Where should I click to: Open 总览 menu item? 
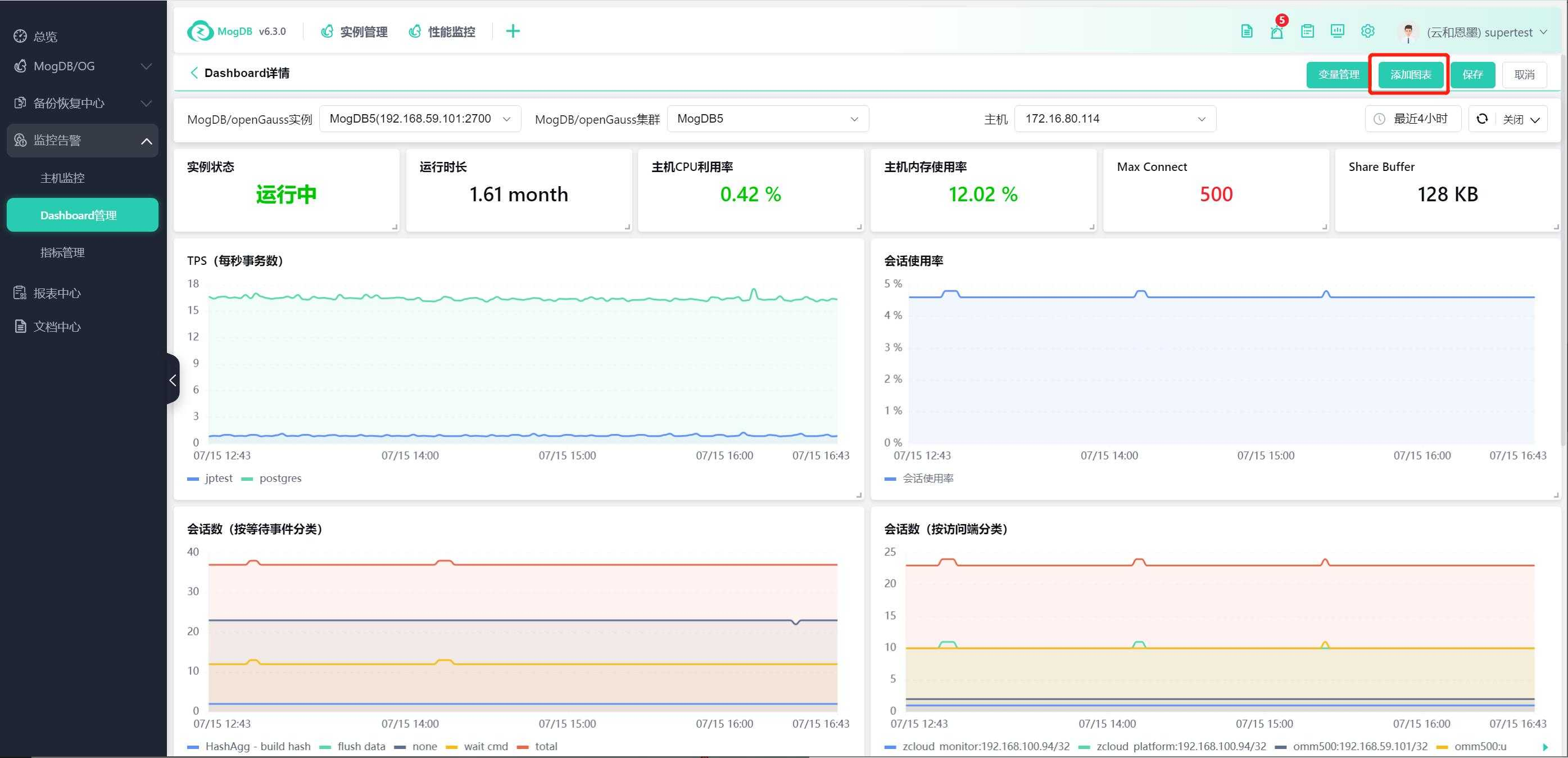coord(83,37)
